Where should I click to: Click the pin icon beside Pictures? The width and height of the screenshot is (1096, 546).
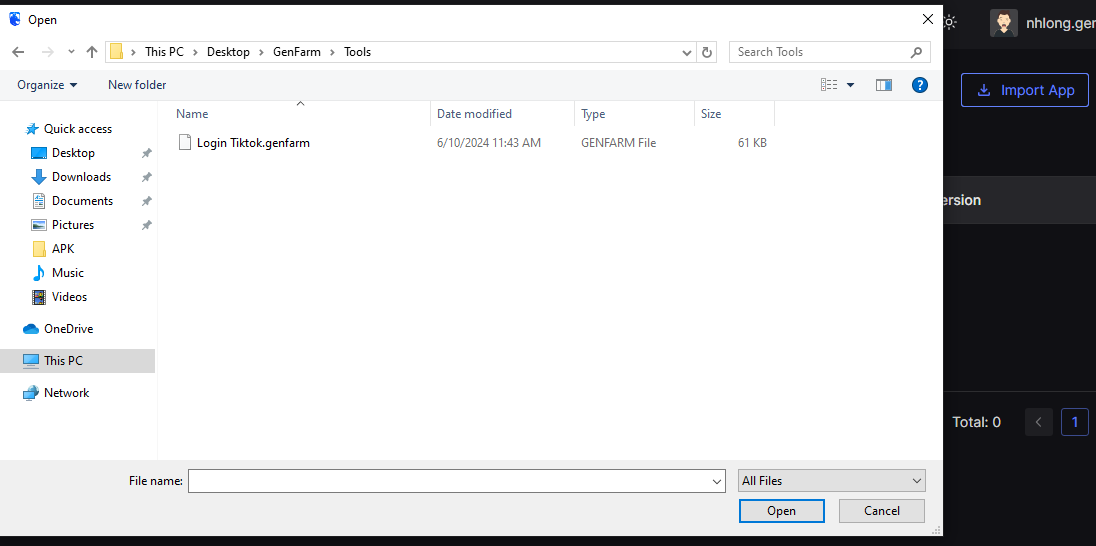pos(147,225)
